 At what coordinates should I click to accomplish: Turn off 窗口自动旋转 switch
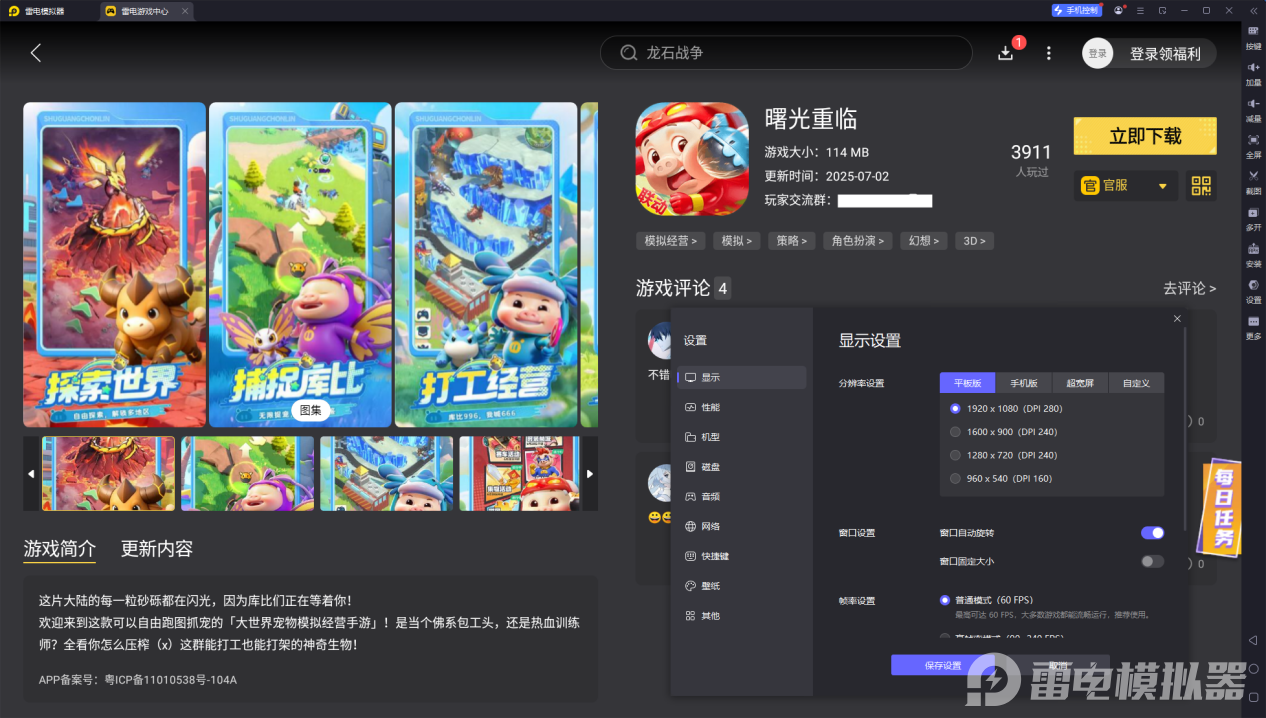click(x=1152, y=533)
